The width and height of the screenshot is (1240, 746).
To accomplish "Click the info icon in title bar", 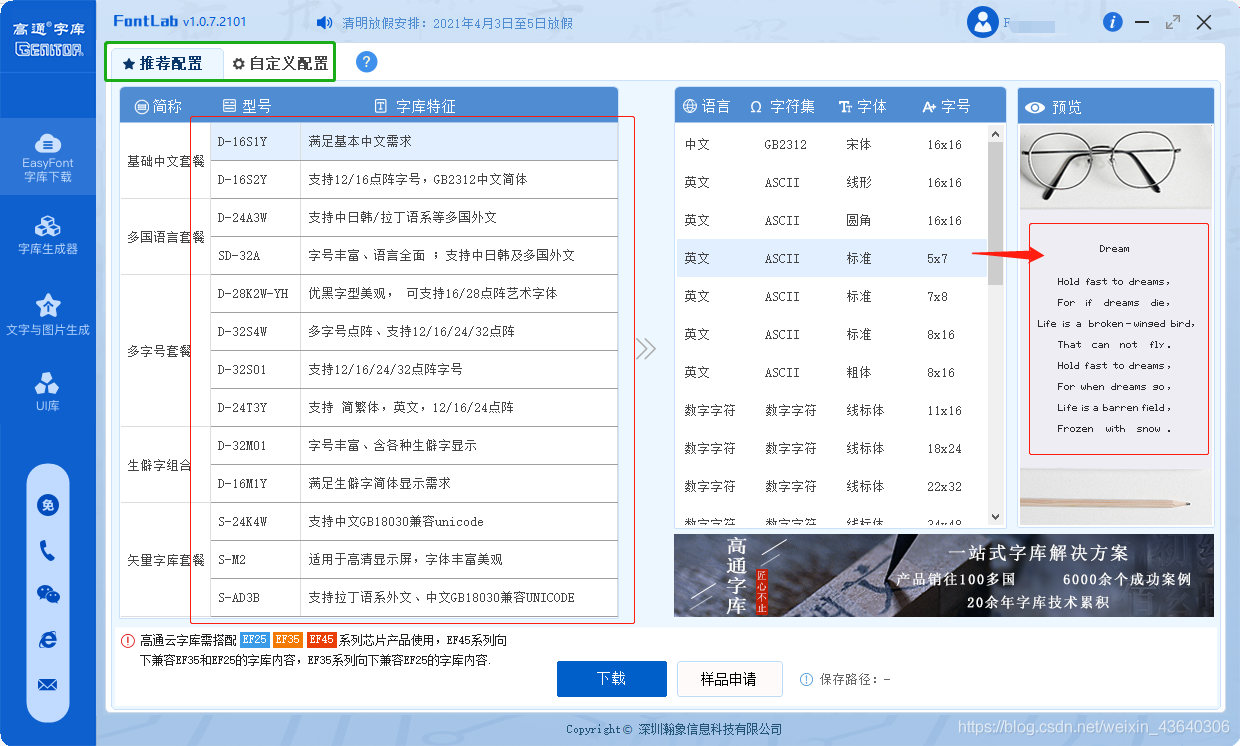I will click(x=1112, y=22).
